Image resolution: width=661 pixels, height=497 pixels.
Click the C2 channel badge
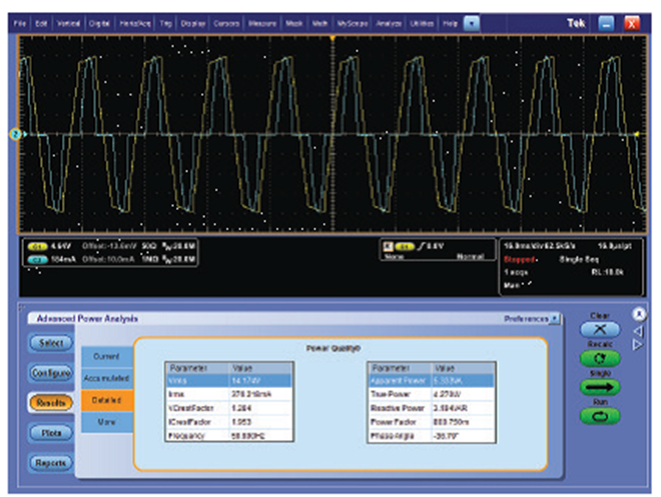(37, 258)
